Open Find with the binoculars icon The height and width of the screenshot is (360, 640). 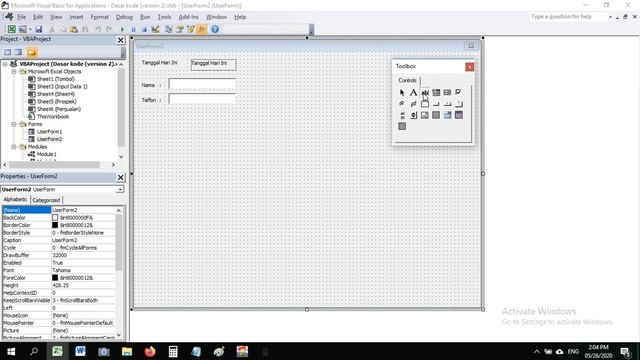tap(85, 29)
